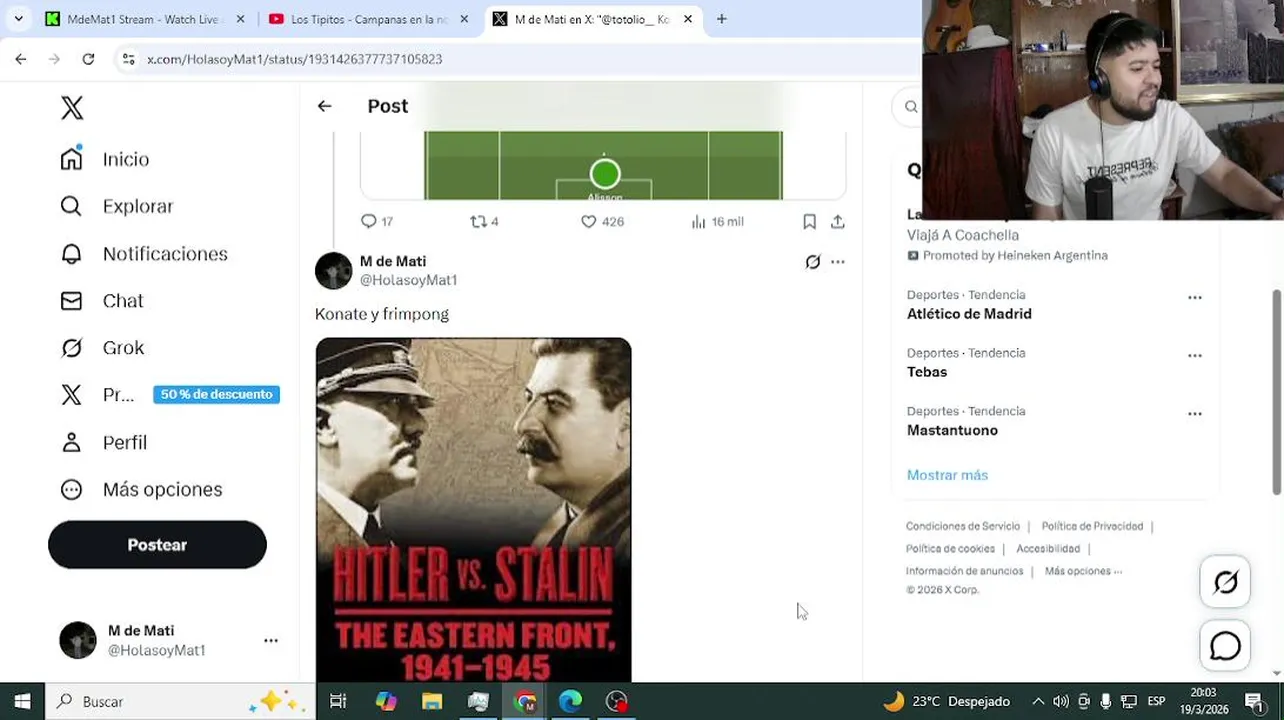Open the tab search dropdown arrow
Screen dimensions: 1284x720
point(18,19)
